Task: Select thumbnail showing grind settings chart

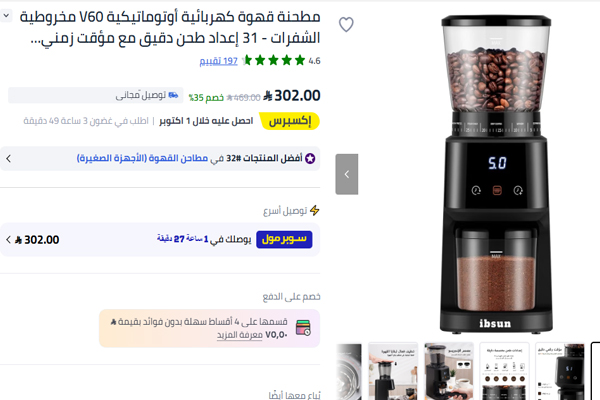Action: [x=504, y=371]
